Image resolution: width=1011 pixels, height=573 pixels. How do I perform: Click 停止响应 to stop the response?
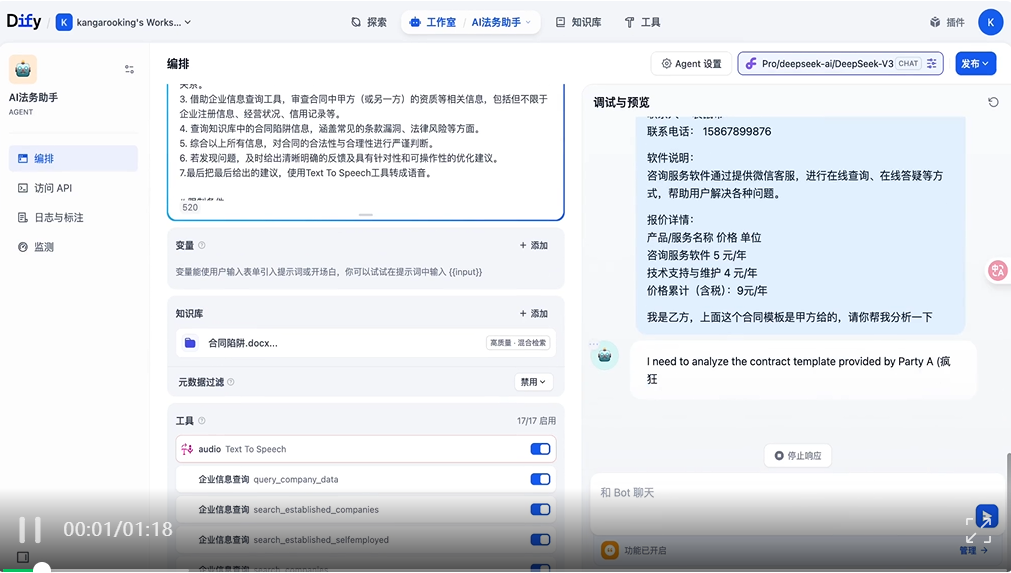(x=798, y=456)
